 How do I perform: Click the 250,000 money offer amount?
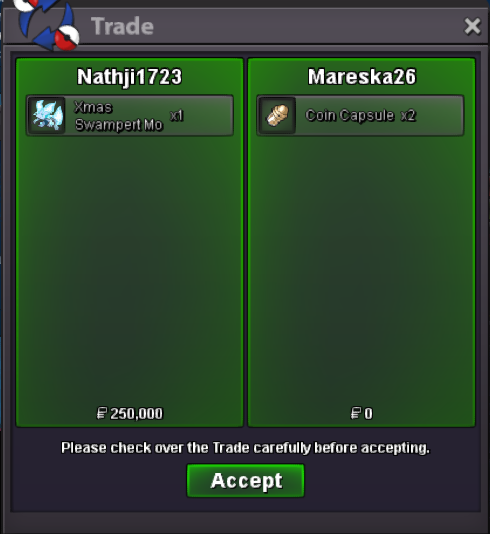pyautogui.click(x=136, y=414)
